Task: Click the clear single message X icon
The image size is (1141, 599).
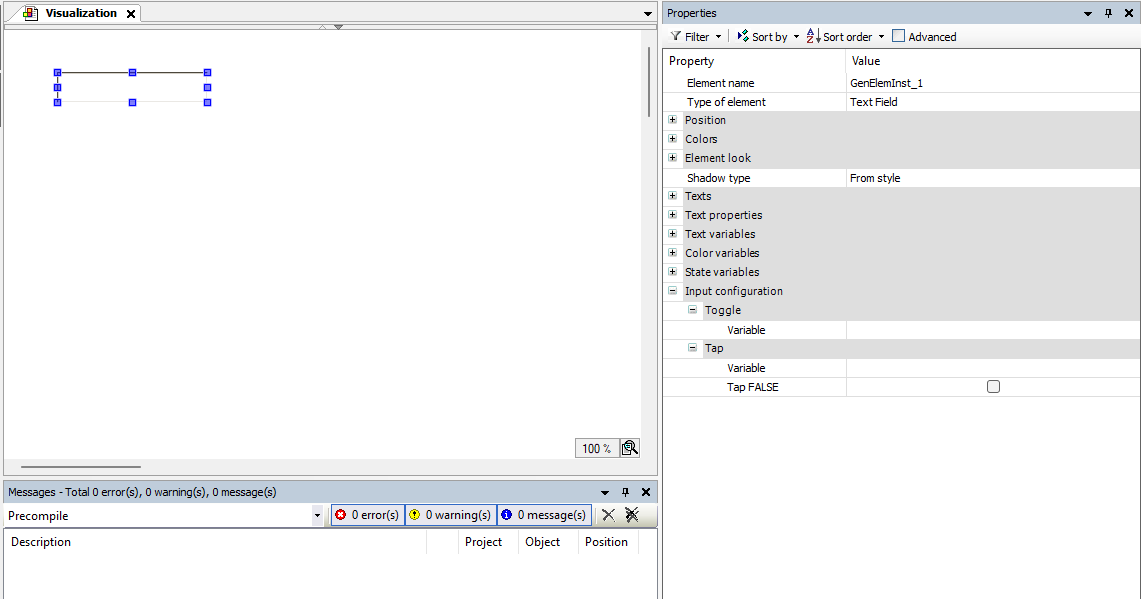Action: pyautogui.click(x=608, y=515)
